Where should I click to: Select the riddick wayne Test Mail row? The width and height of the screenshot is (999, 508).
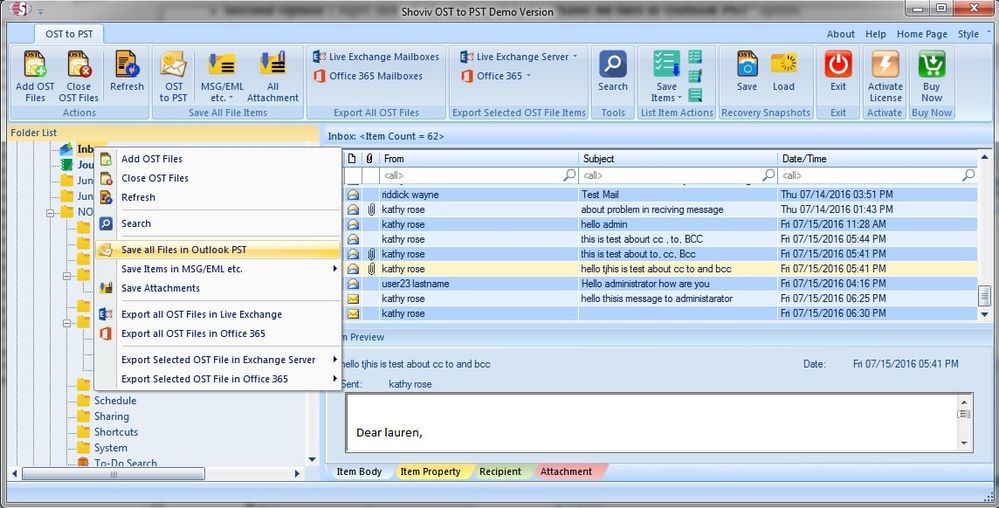pyautogui.click(x=661, y=194)
